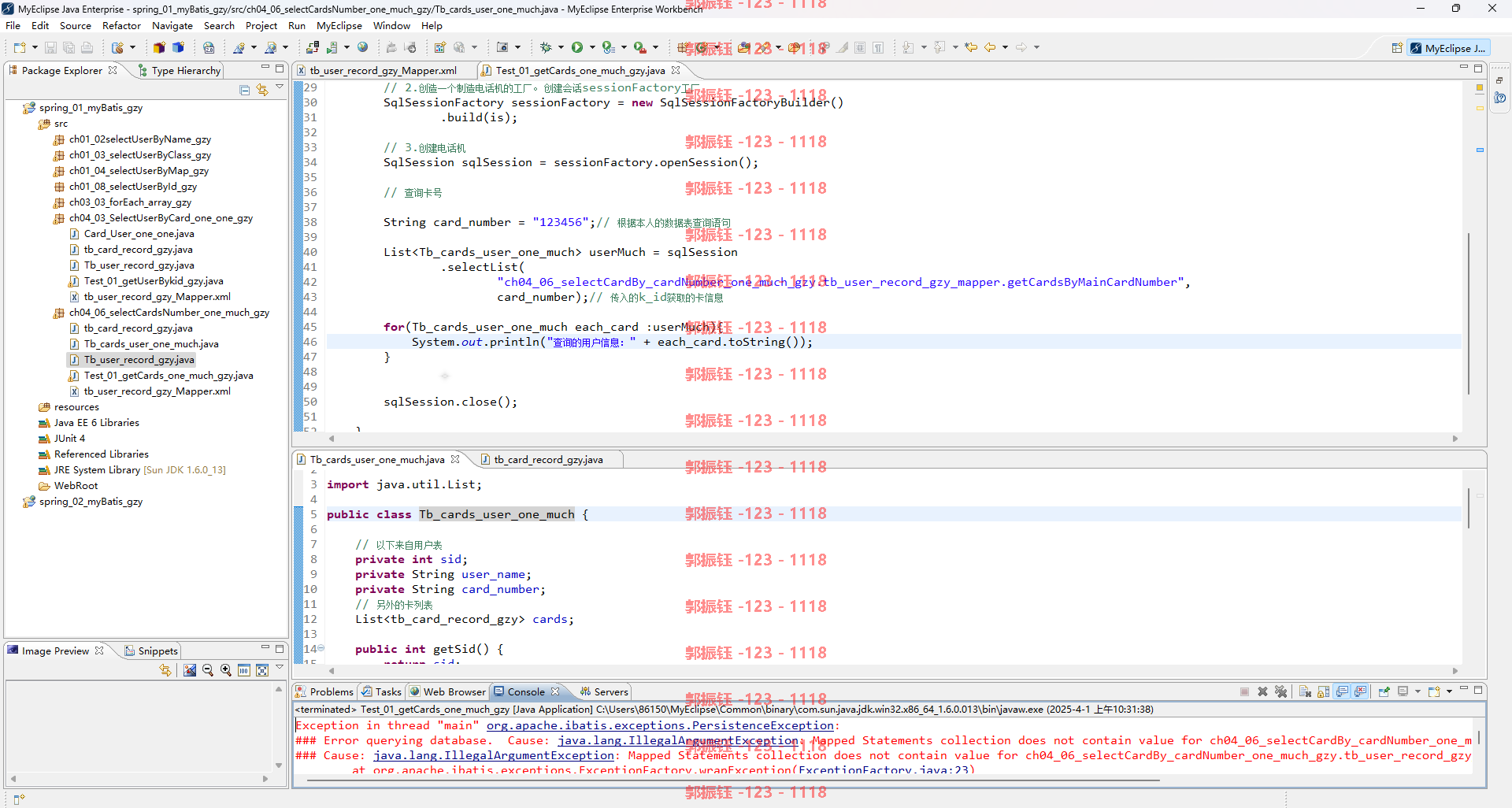Click the Debug bug toolbar icon
This screenshot has height=808, width=1512.
pos(546,48)
